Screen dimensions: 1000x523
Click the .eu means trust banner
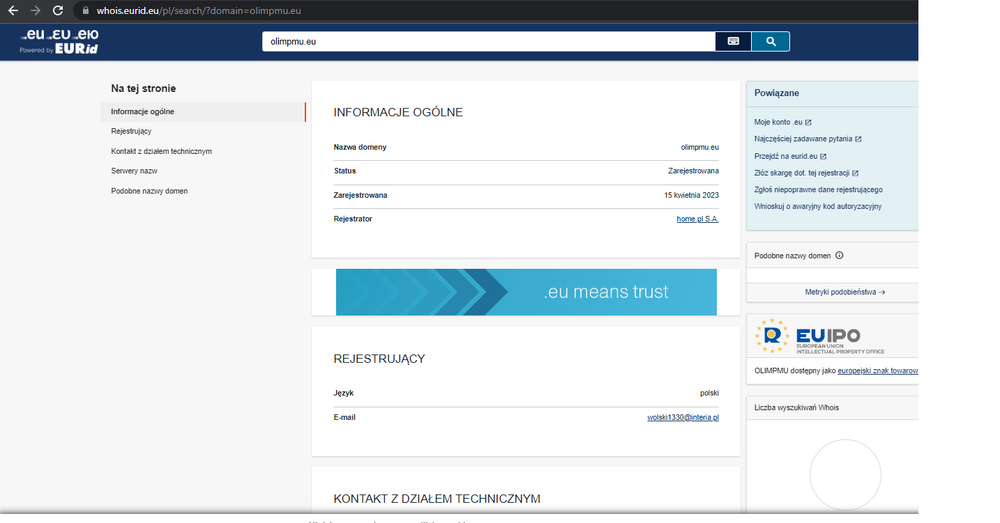[x=526, y=292]
